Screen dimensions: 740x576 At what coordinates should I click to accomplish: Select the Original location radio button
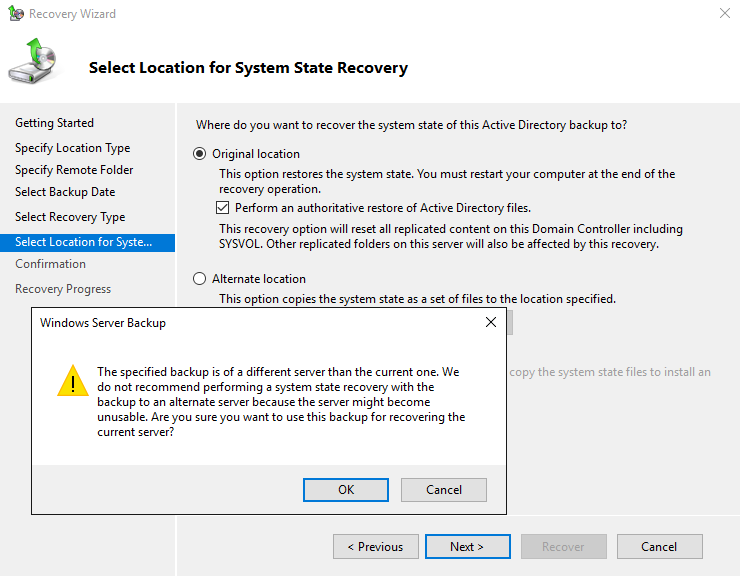200,154
